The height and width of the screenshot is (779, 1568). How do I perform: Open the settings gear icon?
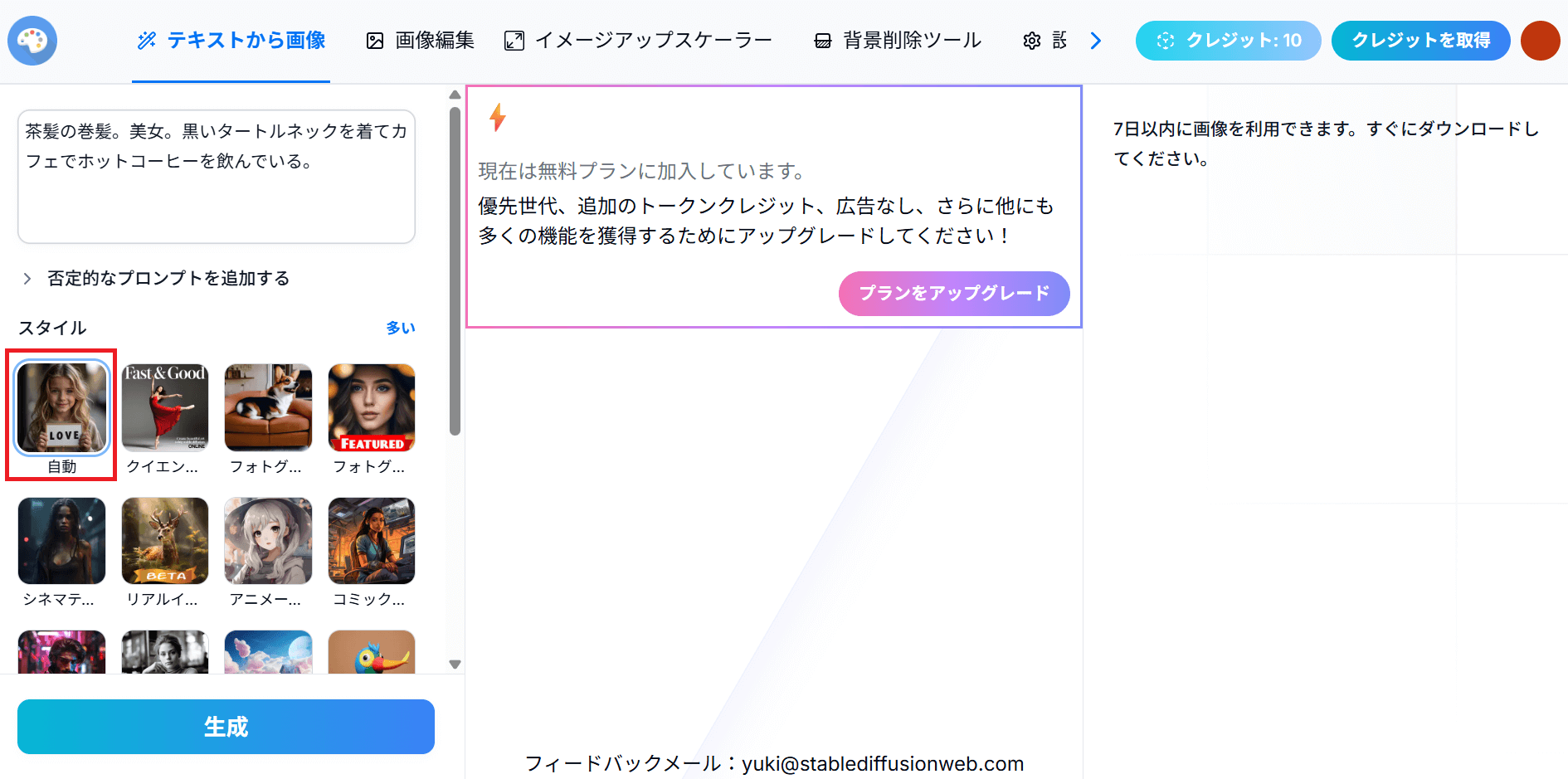(1031, 40)
